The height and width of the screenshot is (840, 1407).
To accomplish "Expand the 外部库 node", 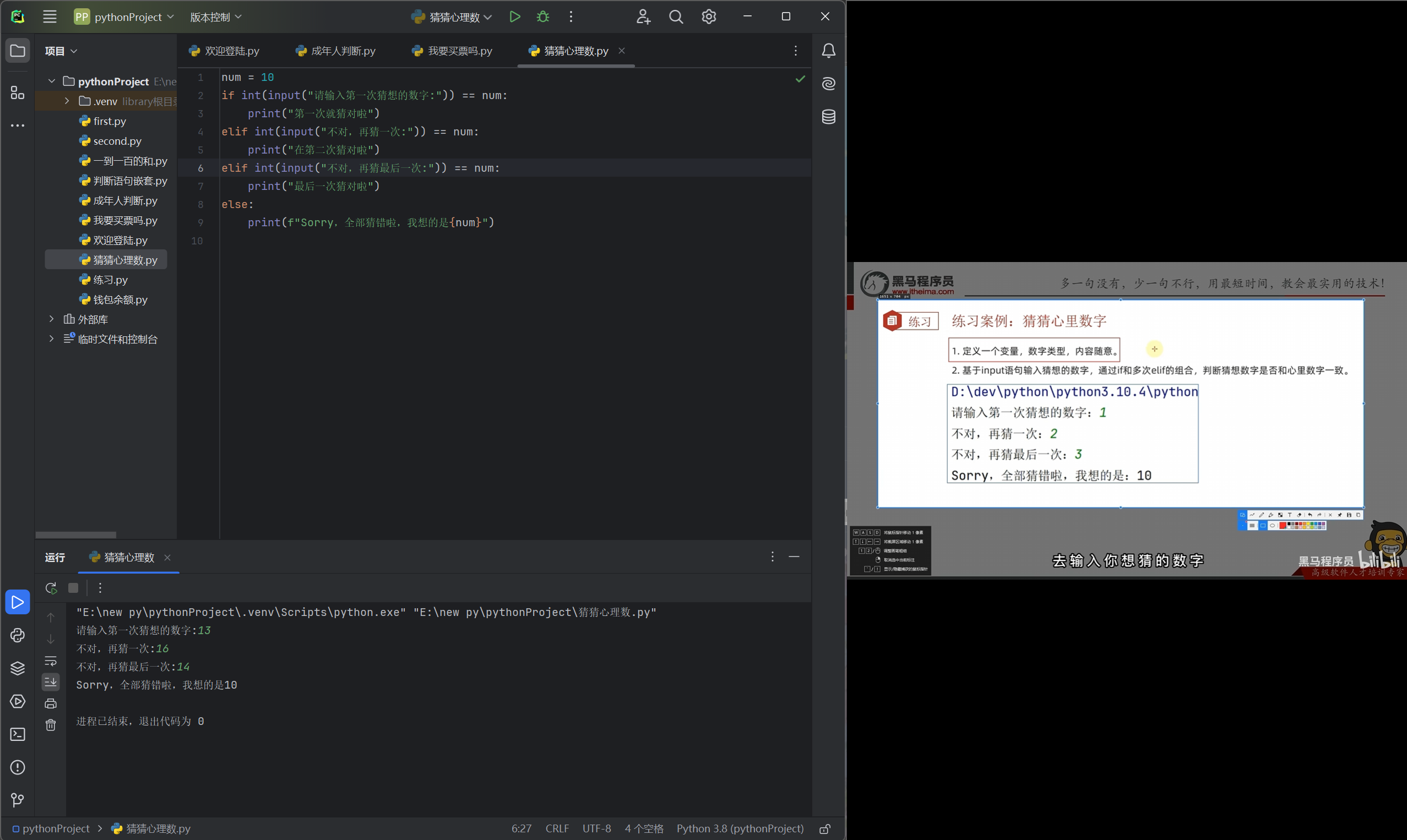I will click(x=52, y=319).
